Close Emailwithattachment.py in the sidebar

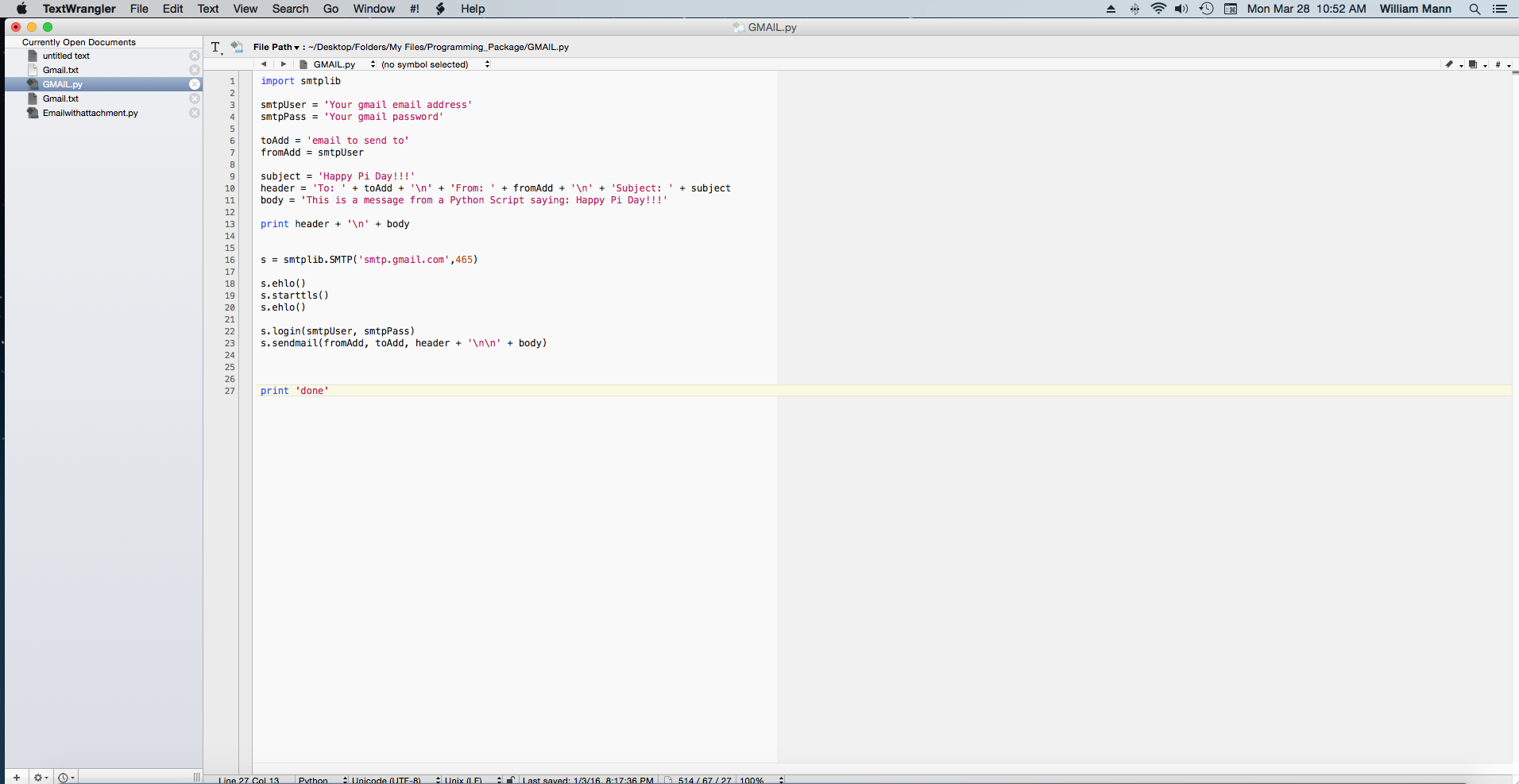[195, 113]
